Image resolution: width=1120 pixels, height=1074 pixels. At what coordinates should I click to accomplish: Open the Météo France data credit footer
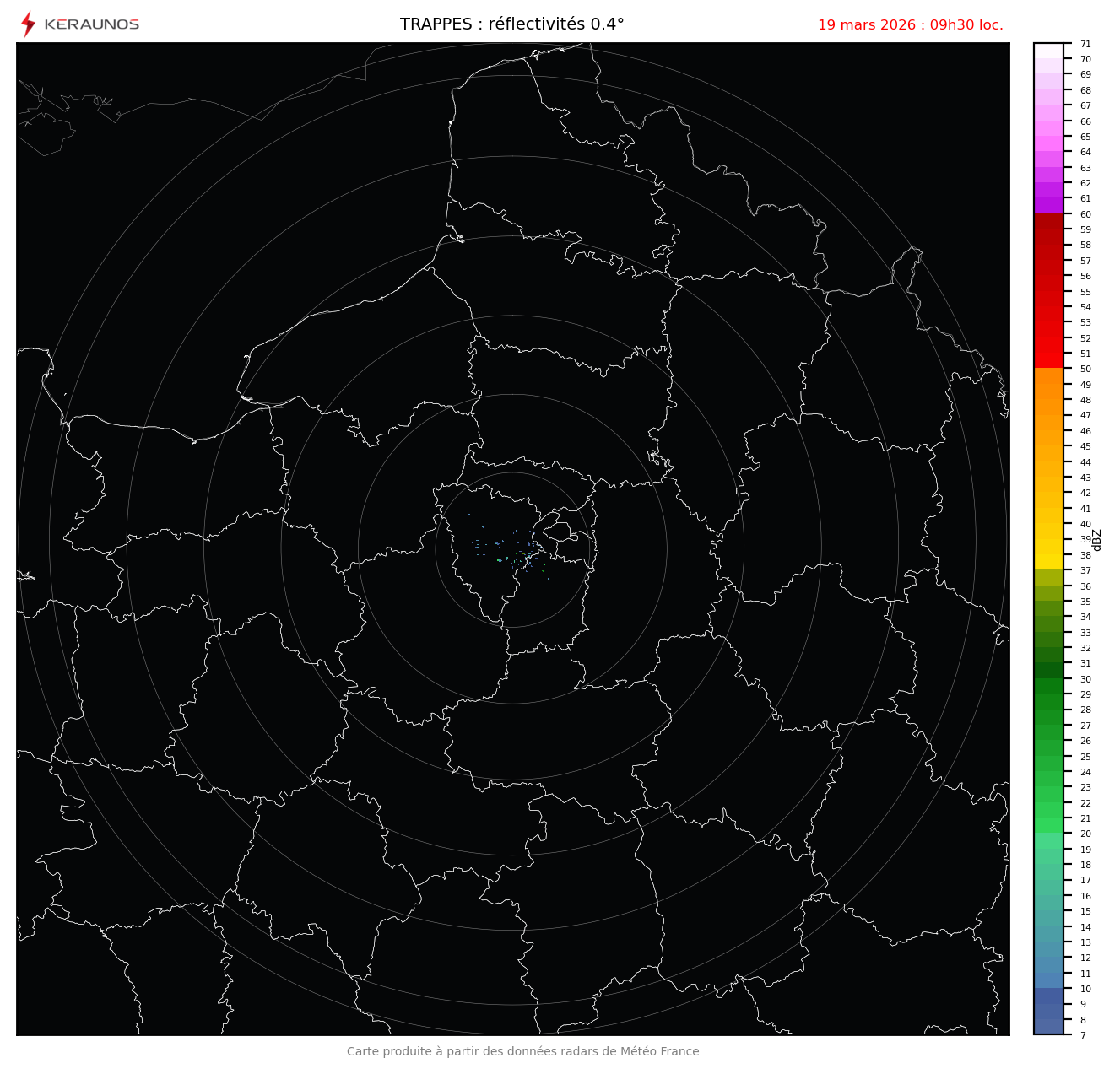pos(522,1051)
